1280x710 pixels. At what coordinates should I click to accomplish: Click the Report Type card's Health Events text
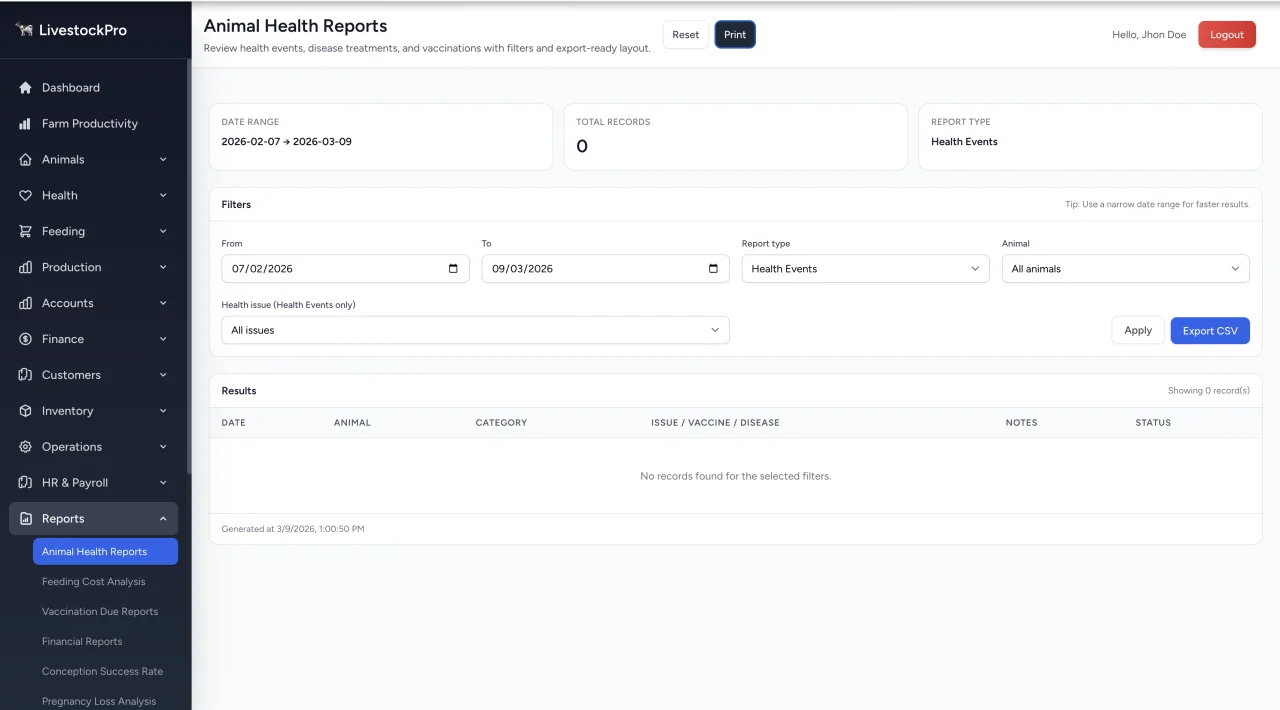(964, 142)
